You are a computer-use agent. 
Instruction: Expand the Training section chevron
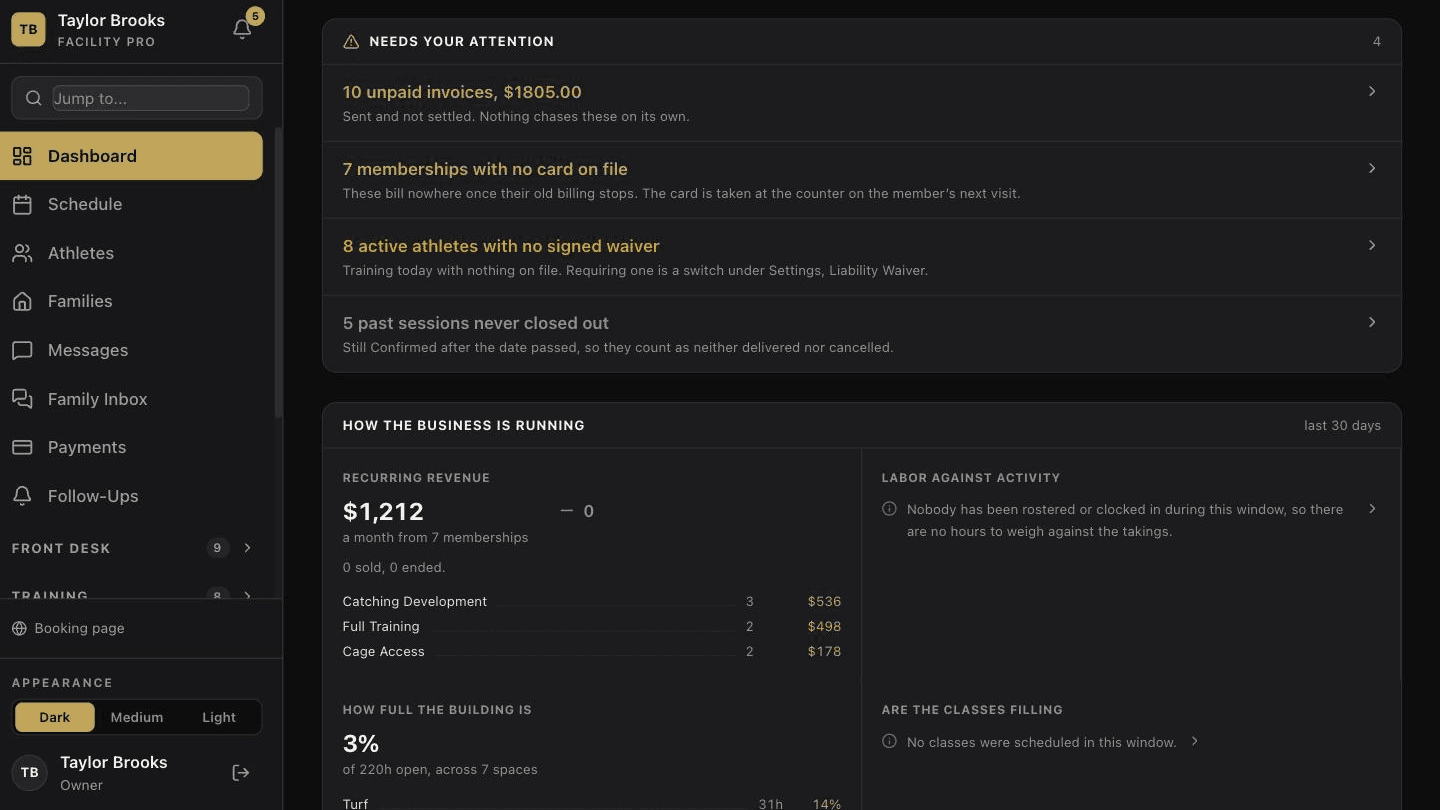[x=247, y=595]
